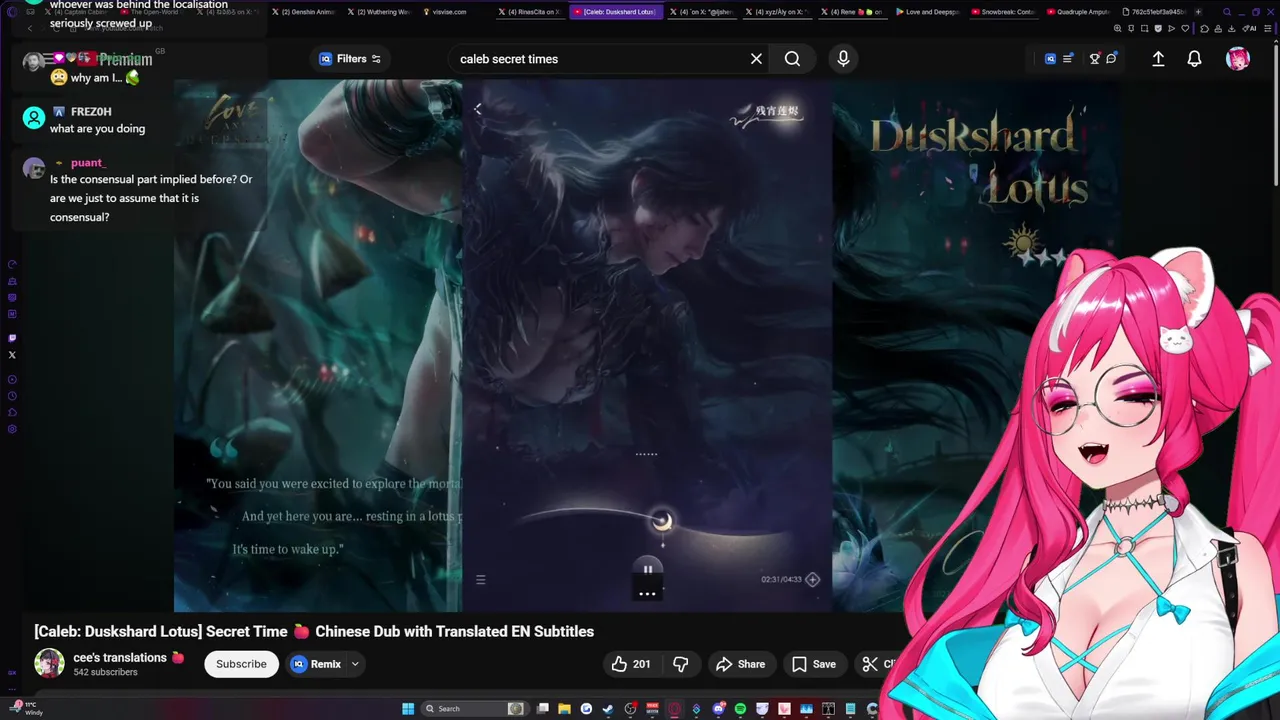Pause the video with center pause button

click(x=647, y=569)
